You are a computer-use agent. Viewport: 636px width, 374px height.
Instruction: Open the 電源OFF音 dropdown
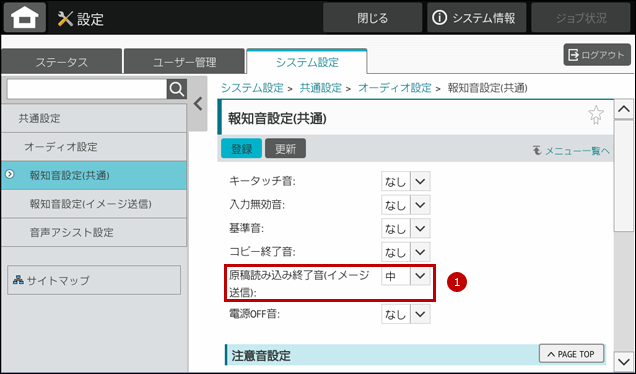click(406, 314)
